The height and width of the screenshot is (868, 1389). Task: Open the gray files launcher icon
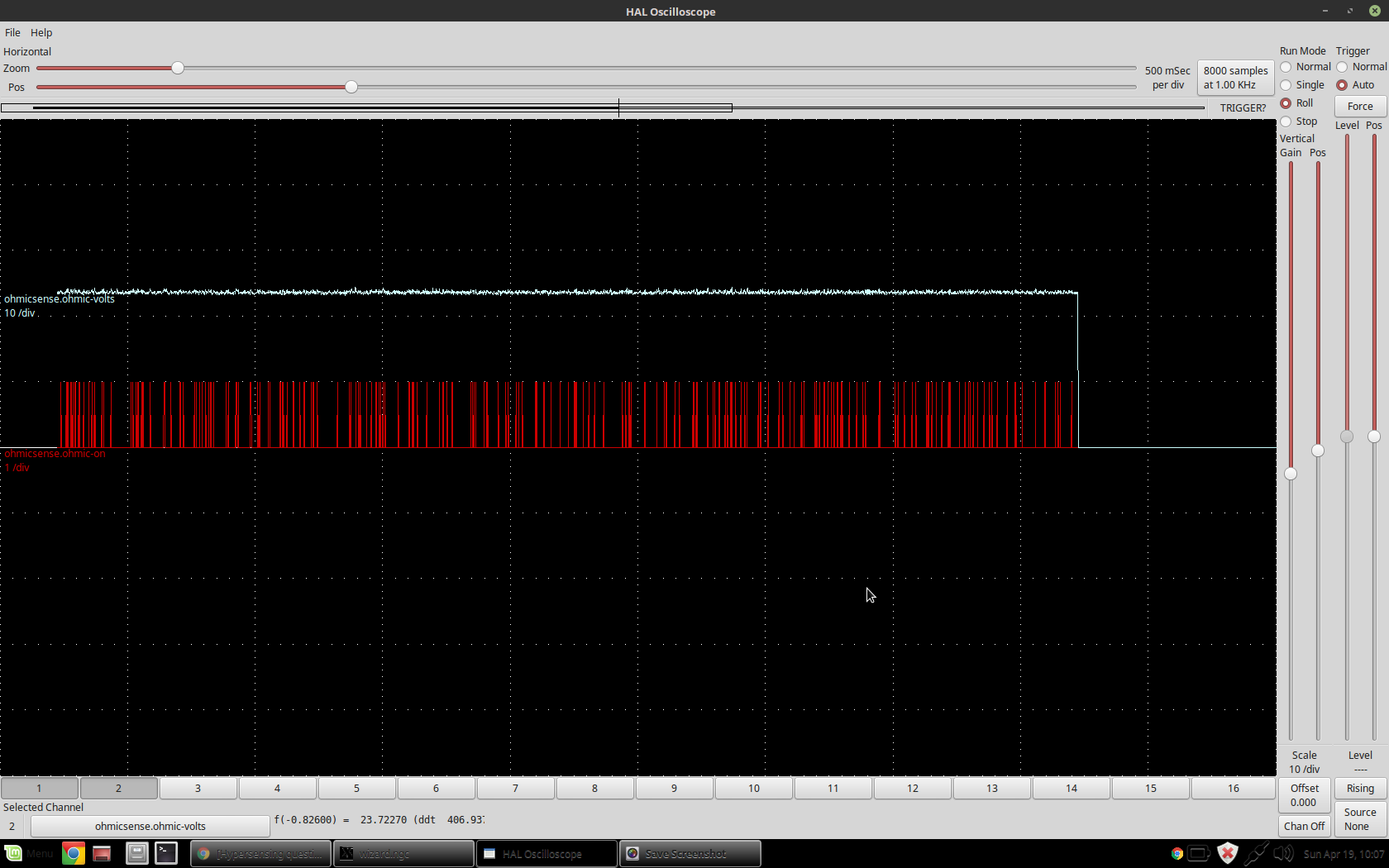[136, 853]
